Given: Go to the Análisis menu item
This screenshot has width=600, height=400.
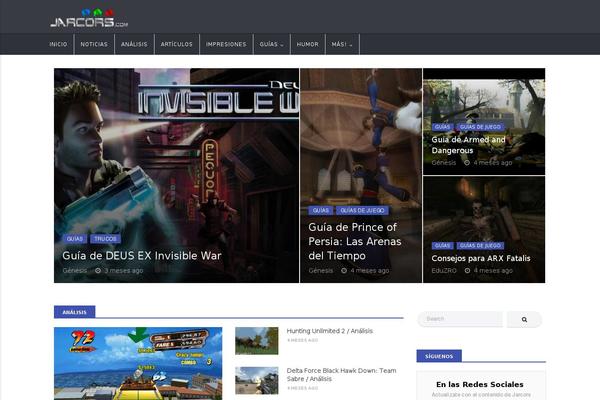Looking at the screenshot, I should pos(134,44).
